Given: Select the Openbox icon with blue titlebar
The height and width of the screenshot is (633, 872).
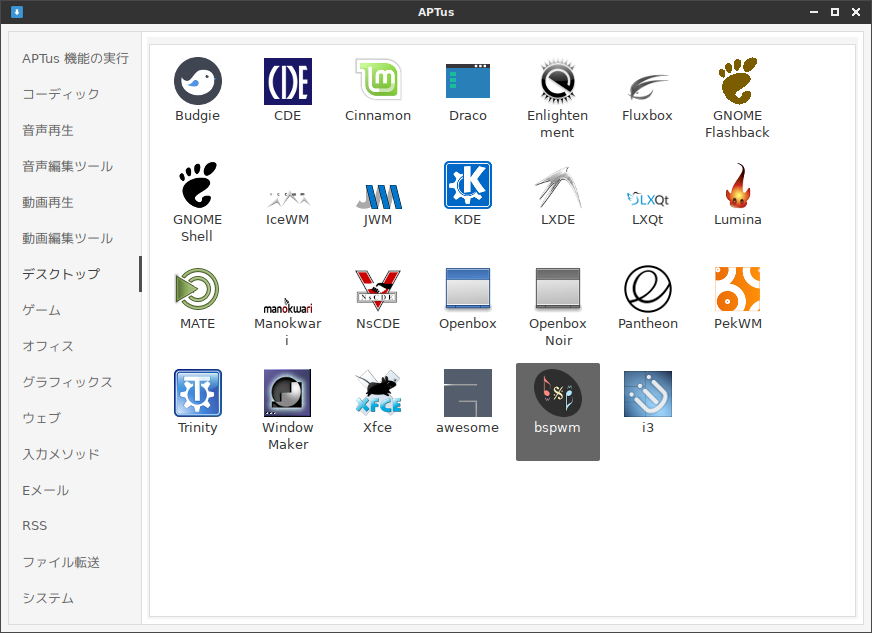Looking at the screenshot, I should coord(468,288).
